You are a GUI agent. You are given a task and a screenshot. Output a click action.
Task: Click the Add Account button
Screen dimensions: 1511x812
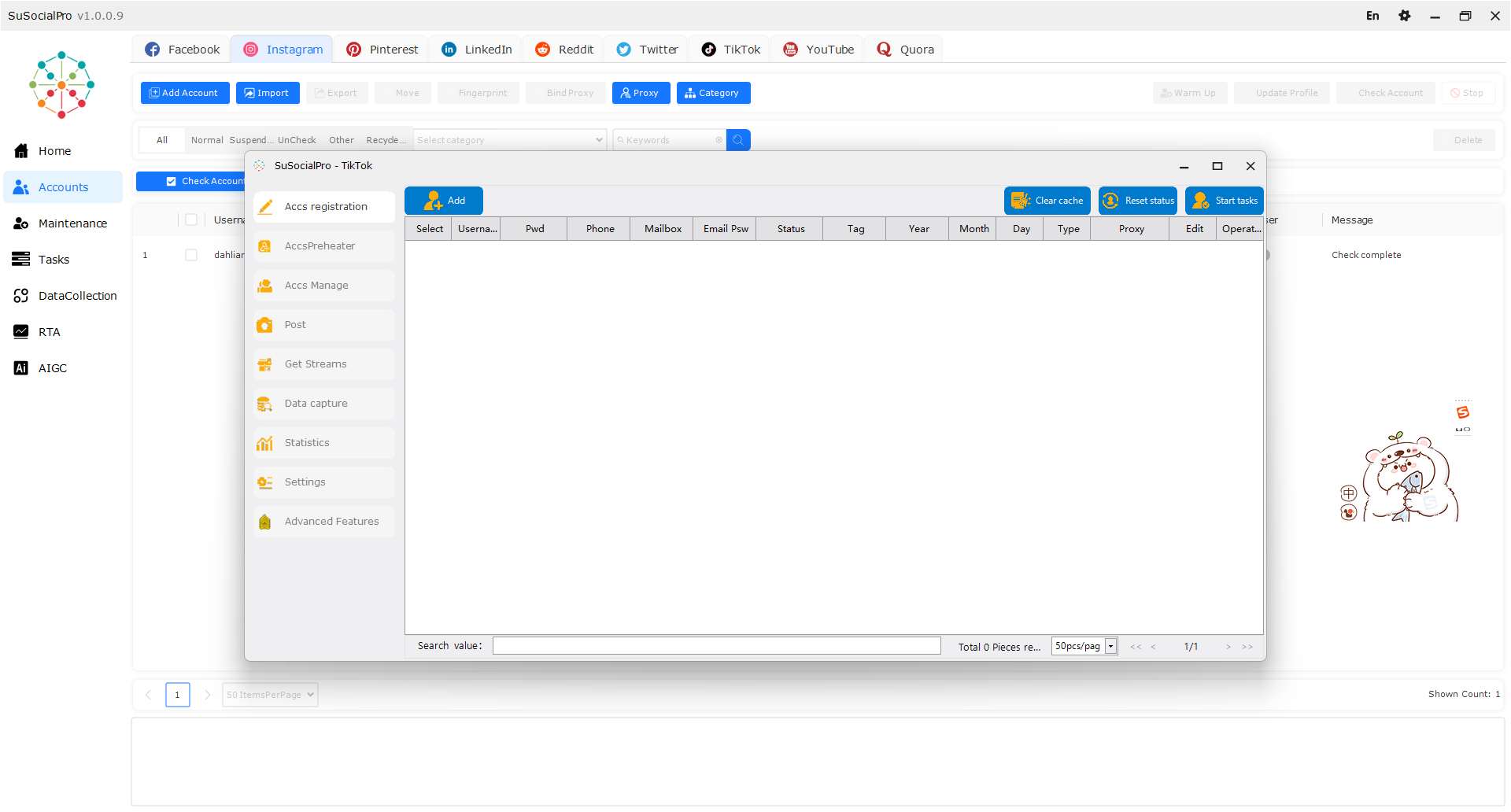(185, 93)
